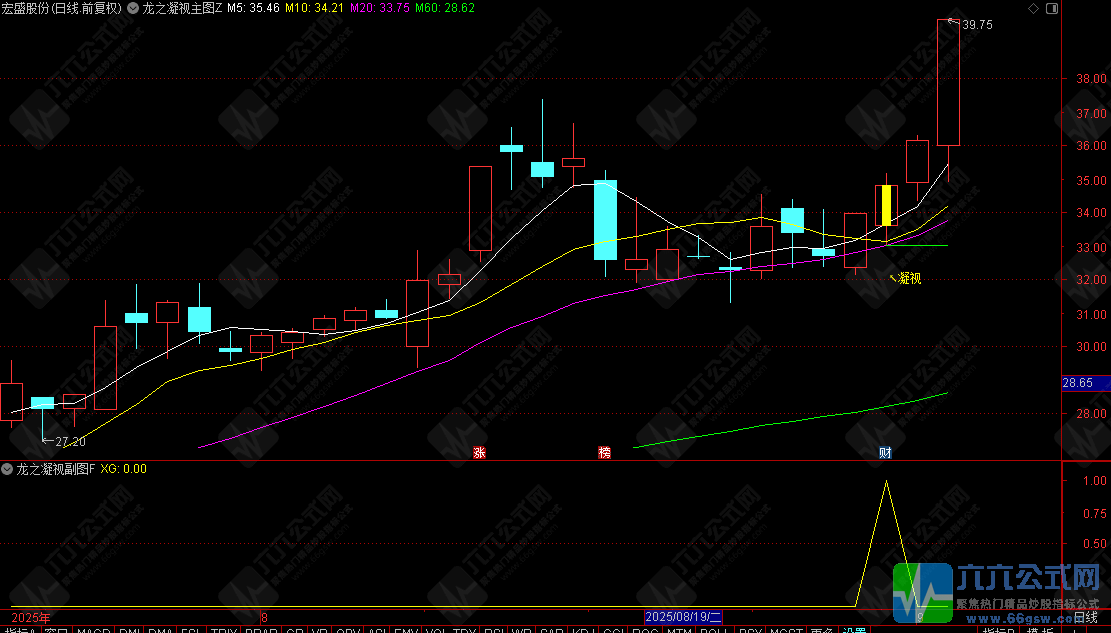Click the 2025/08/19 date marker
1111x633 pixels.
click(683, 617)
